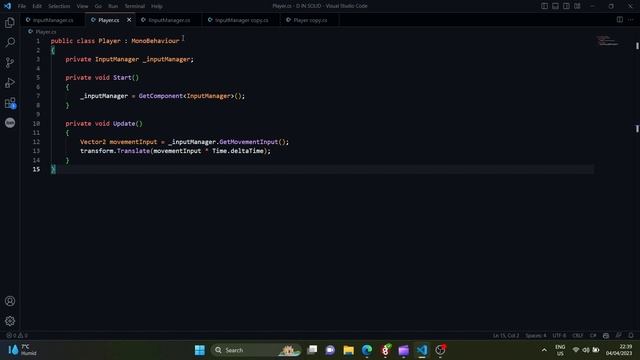Open the View menu
Screen dimensions: 640x360
(x=82, y=6)
